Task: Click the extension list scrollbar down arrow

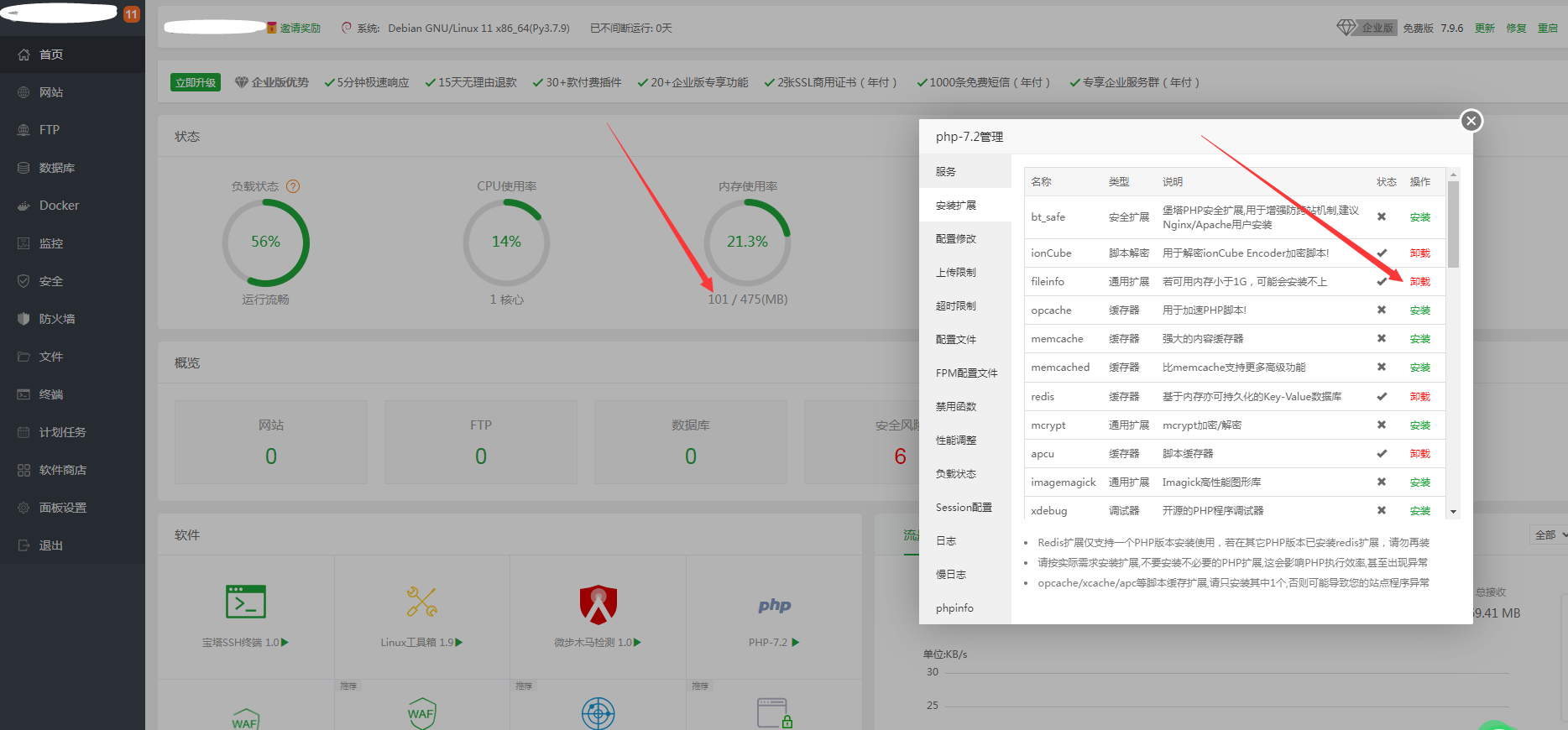Action: [x=1453, y=512]
